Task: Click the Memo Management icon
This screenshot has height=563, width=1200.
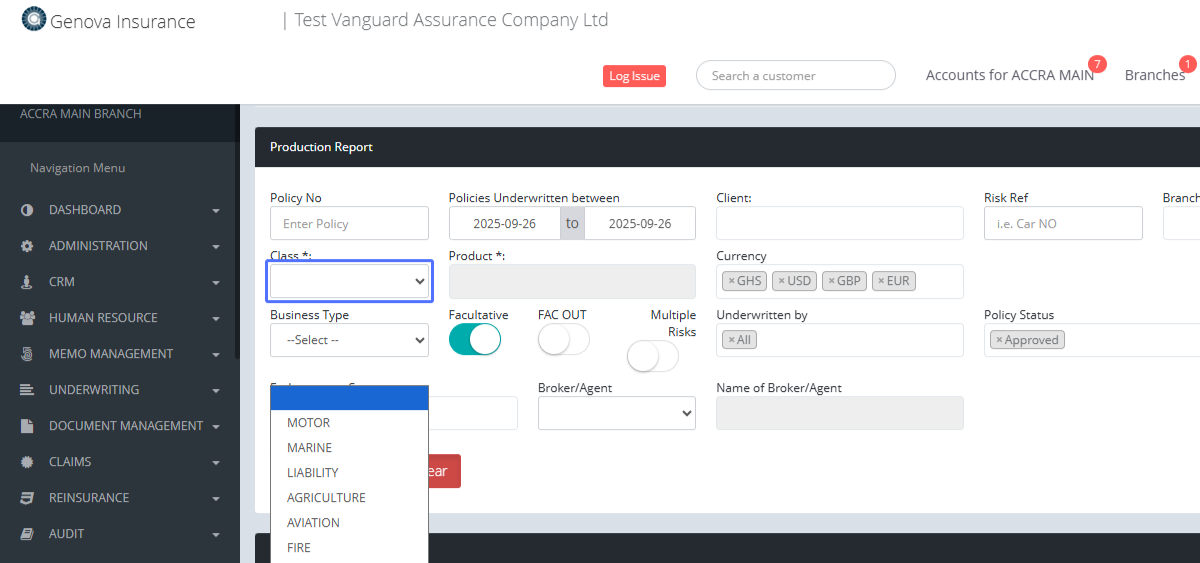Action: [x=27, y=354]
